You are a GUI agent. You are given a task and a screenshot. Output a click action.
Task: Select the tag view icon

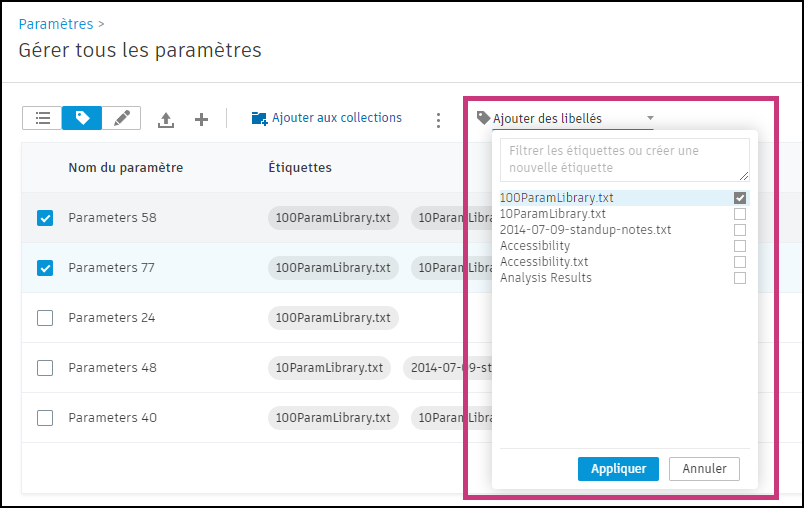[x=82, y=118]
